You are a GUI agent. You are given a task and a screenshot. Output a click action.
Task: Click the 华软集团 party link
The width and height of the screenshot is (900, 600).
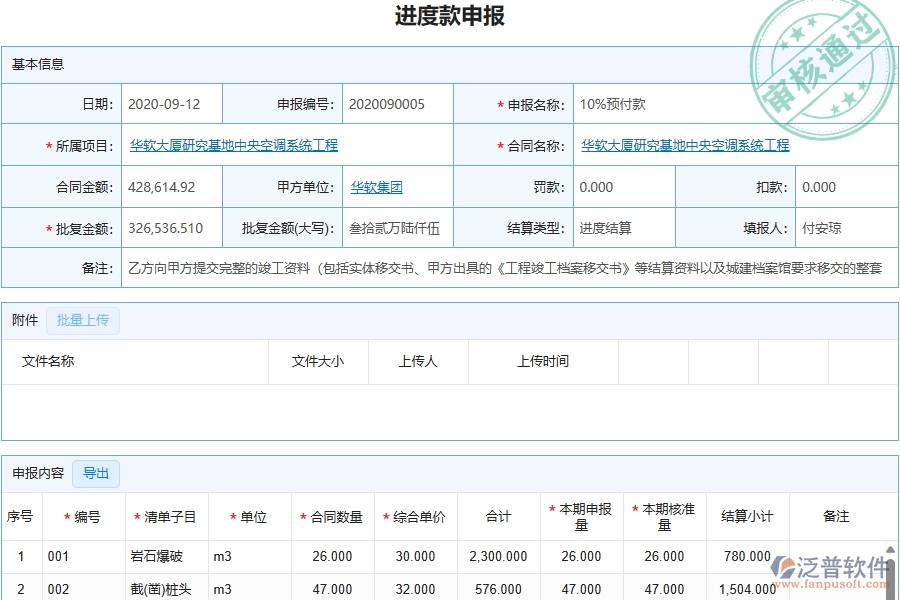376,187
